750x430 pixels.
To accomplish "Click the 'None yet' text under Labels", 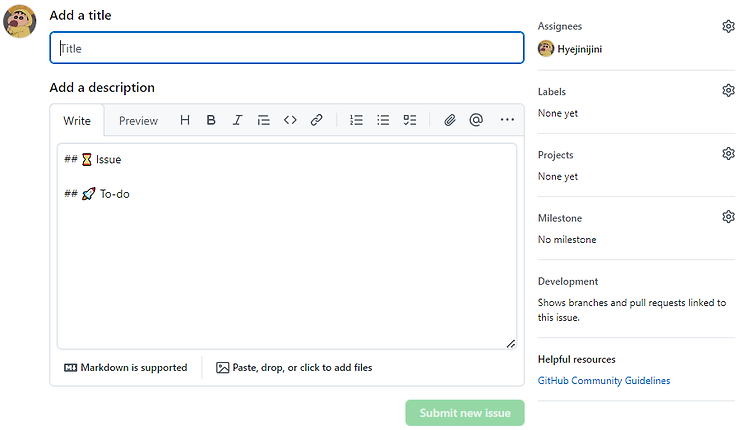I will pyautogui.click(x=558, y=113).
